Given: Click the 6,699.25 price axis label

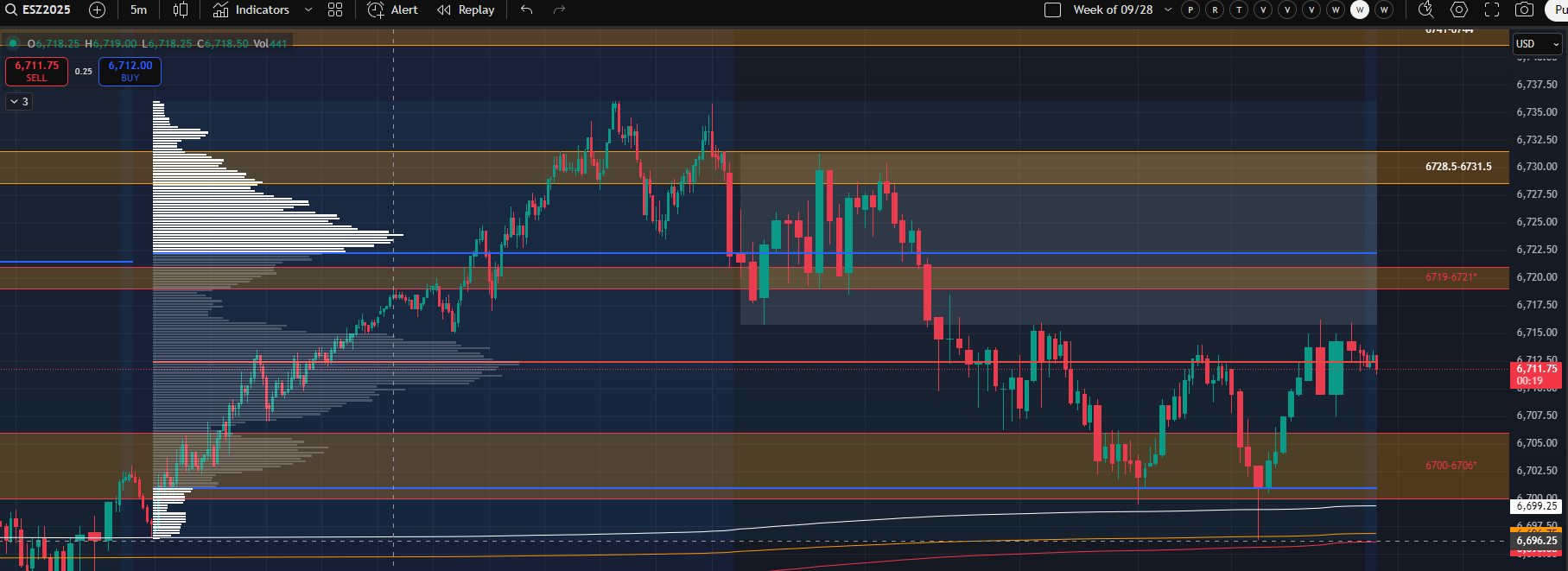Looking at the screenshot, I should [x=1537, y=506].
